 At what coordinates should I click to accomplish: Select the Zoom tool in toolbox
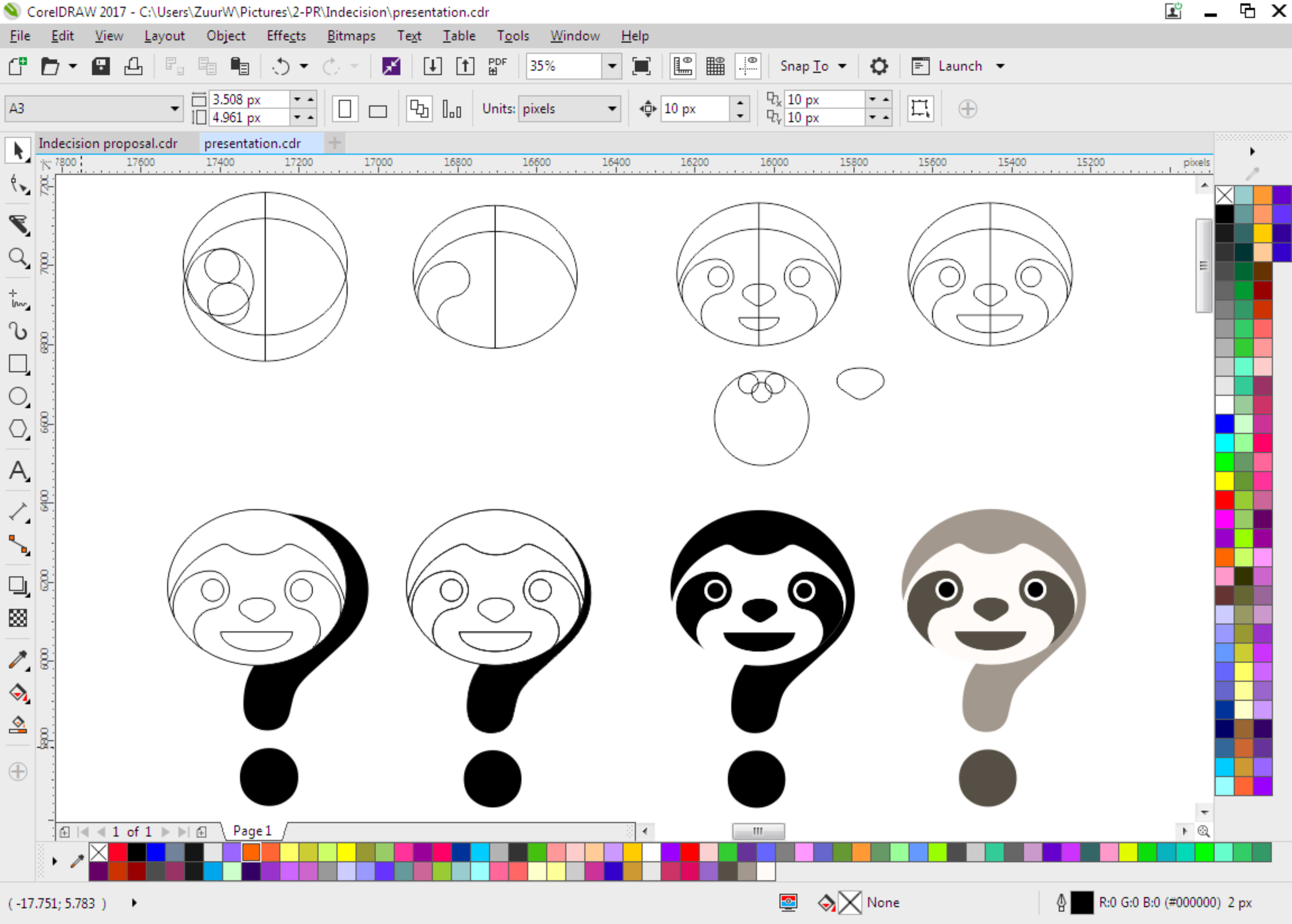pyautogui.click(x=18, y=258)
